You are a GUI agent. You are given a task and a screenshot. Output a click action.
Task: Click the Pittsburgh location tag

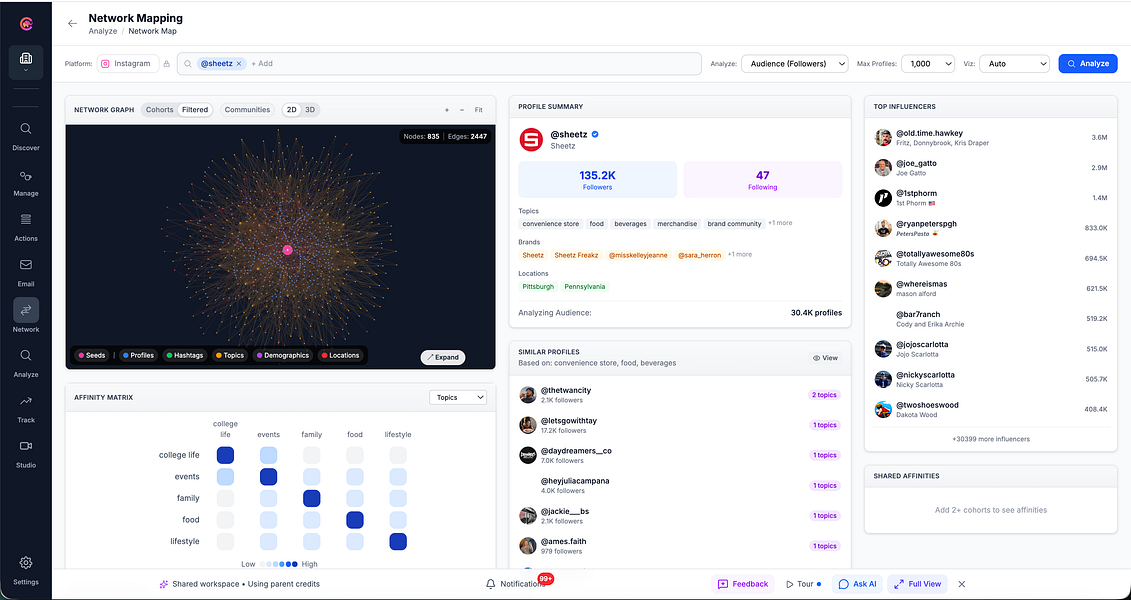point(538,286)
